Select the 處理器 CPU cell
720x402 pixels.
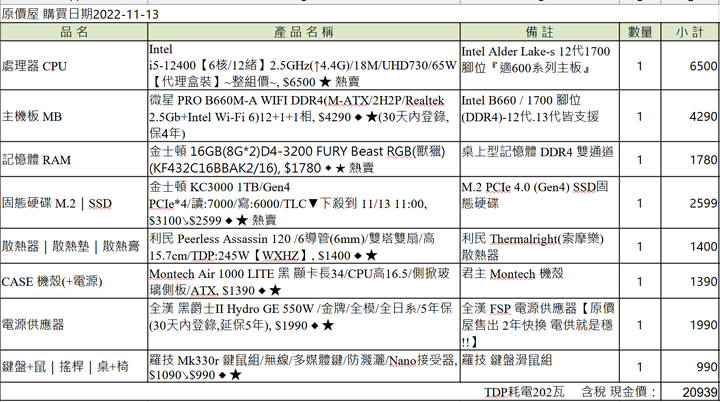[x=74, y=66]
